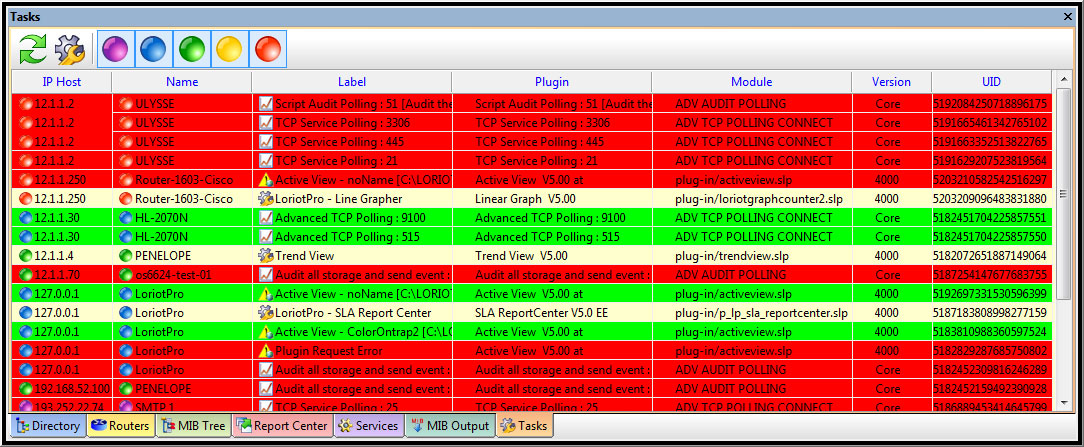Click red status ball beside Router-1603-Cisco in Line Grapher row
Image resolution: width=1084 pixels, height=447 pixels.
[126, 198]
